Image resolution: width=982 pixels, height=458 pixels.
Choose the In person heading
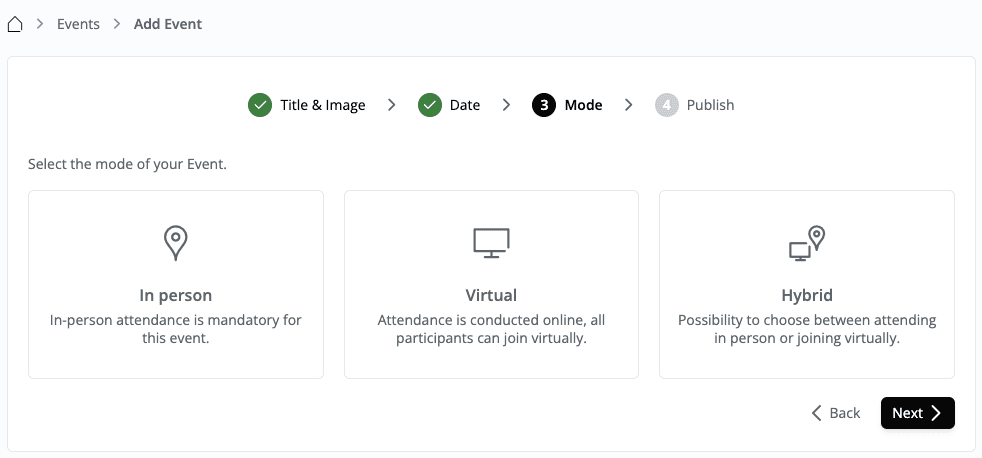176,296
